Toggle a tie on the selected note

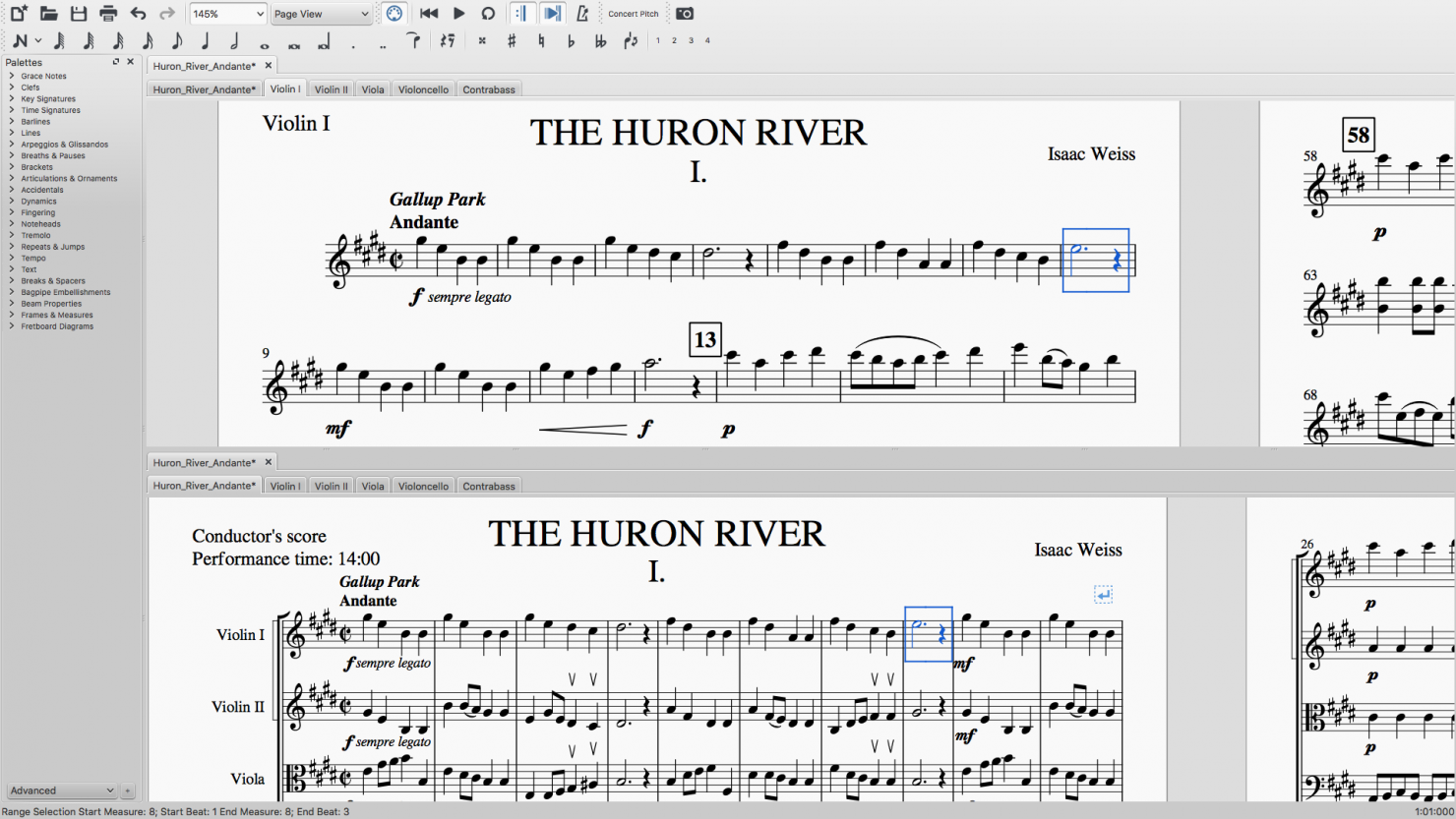tap(413, 40)
